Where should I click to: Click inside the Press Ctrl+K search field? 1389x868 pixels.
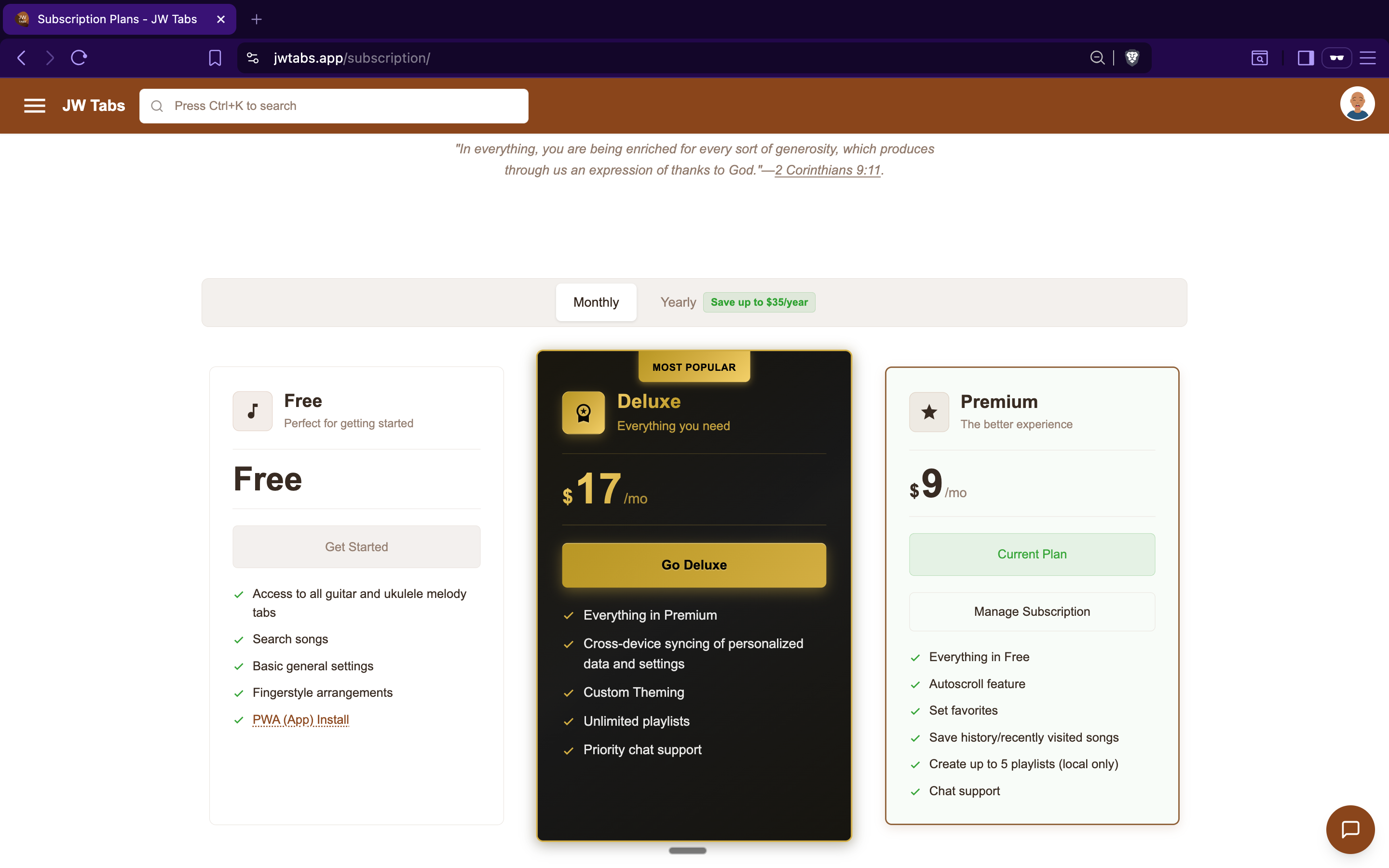tap(333, 106)
